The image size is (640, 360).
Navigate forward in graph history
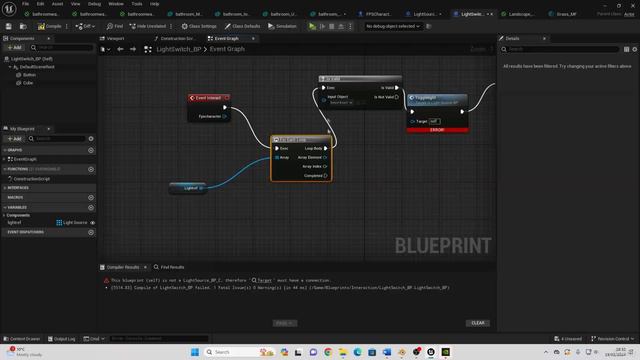(133, 49)
